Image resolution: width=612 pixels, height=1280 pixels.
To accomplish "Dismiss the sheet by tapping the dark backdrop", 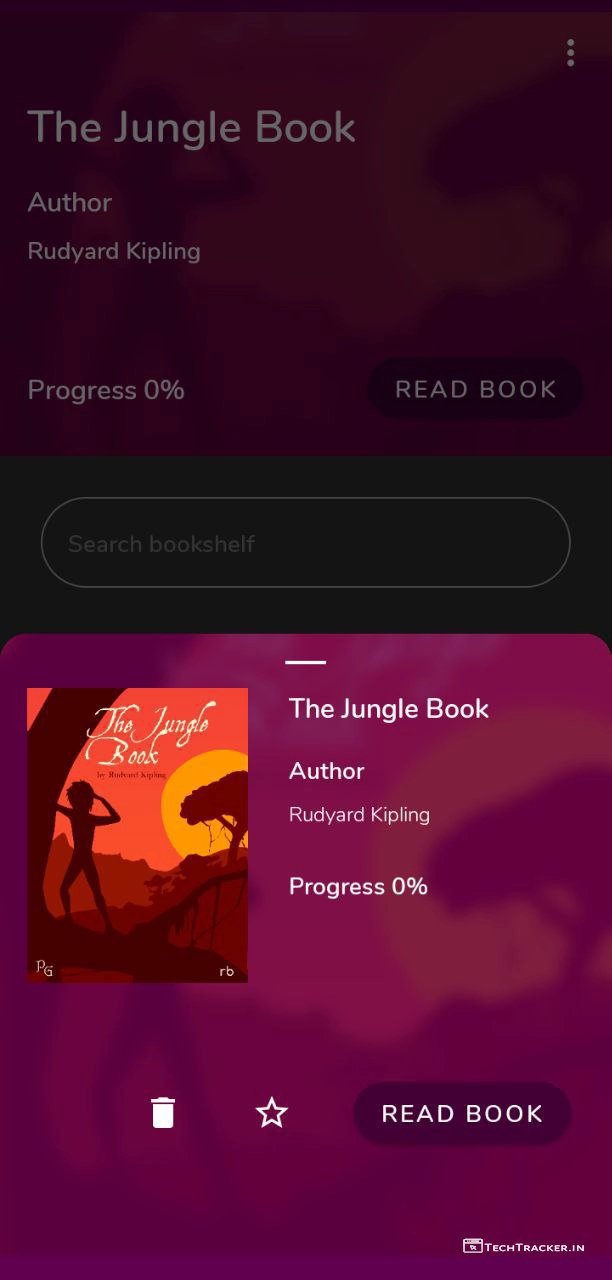I will (x=305, y=610).
